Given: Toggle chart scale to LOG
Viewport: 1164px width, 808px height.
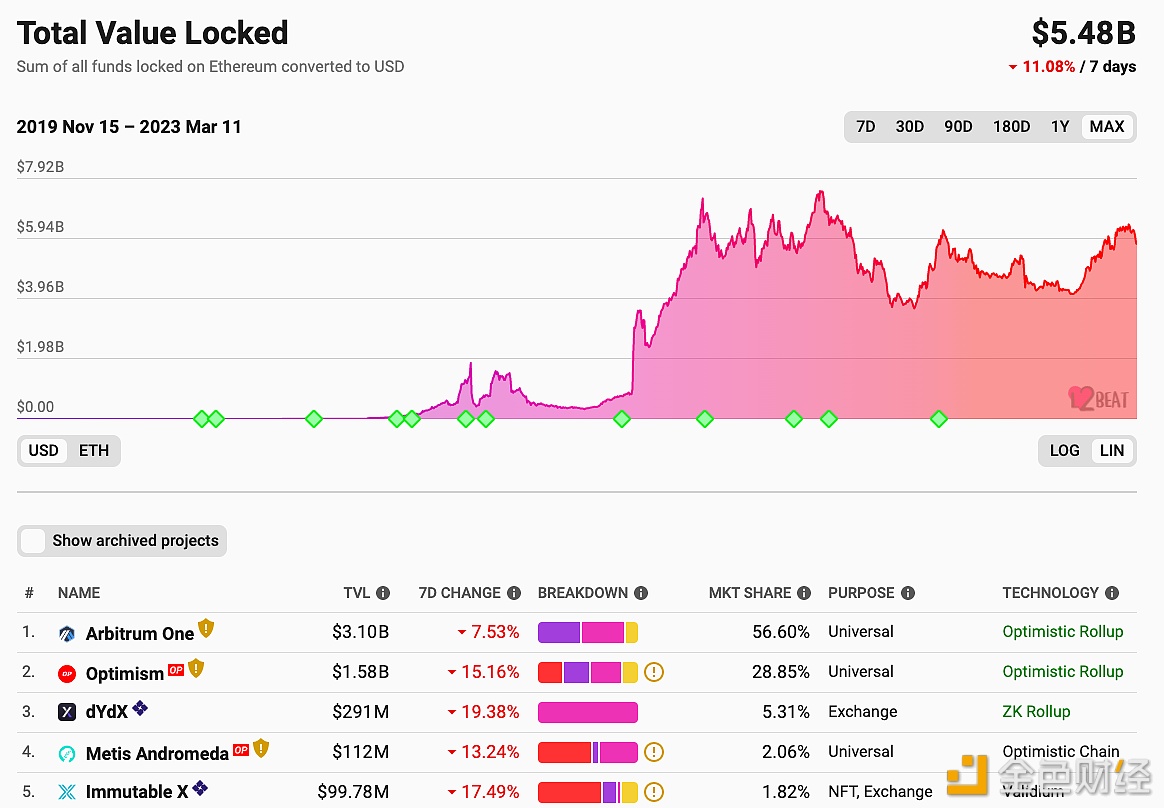Looking at the screenshot, I should coord(1064,450).
